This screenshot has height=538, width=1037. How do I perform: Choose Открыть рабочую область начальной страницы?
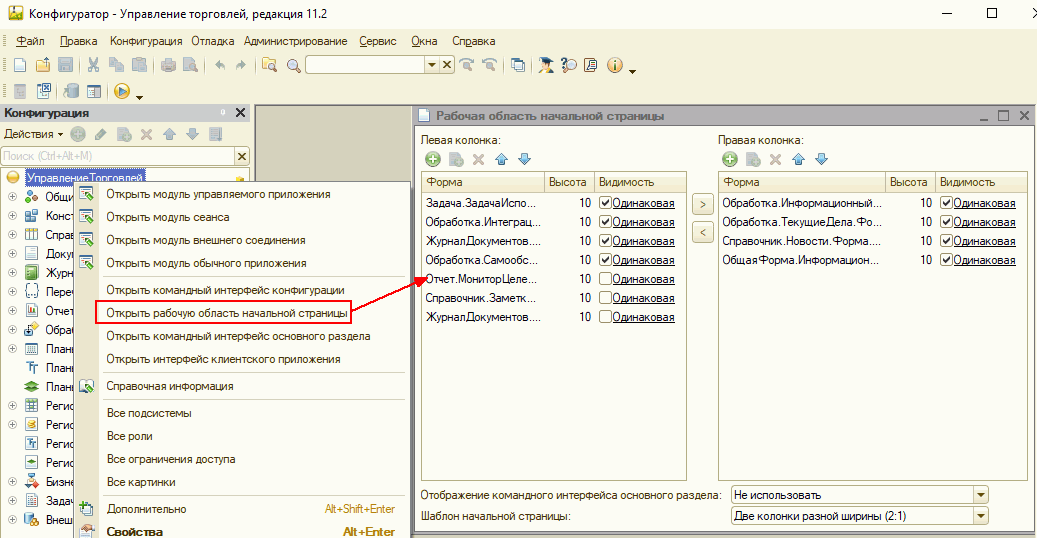tap(227, 313)
